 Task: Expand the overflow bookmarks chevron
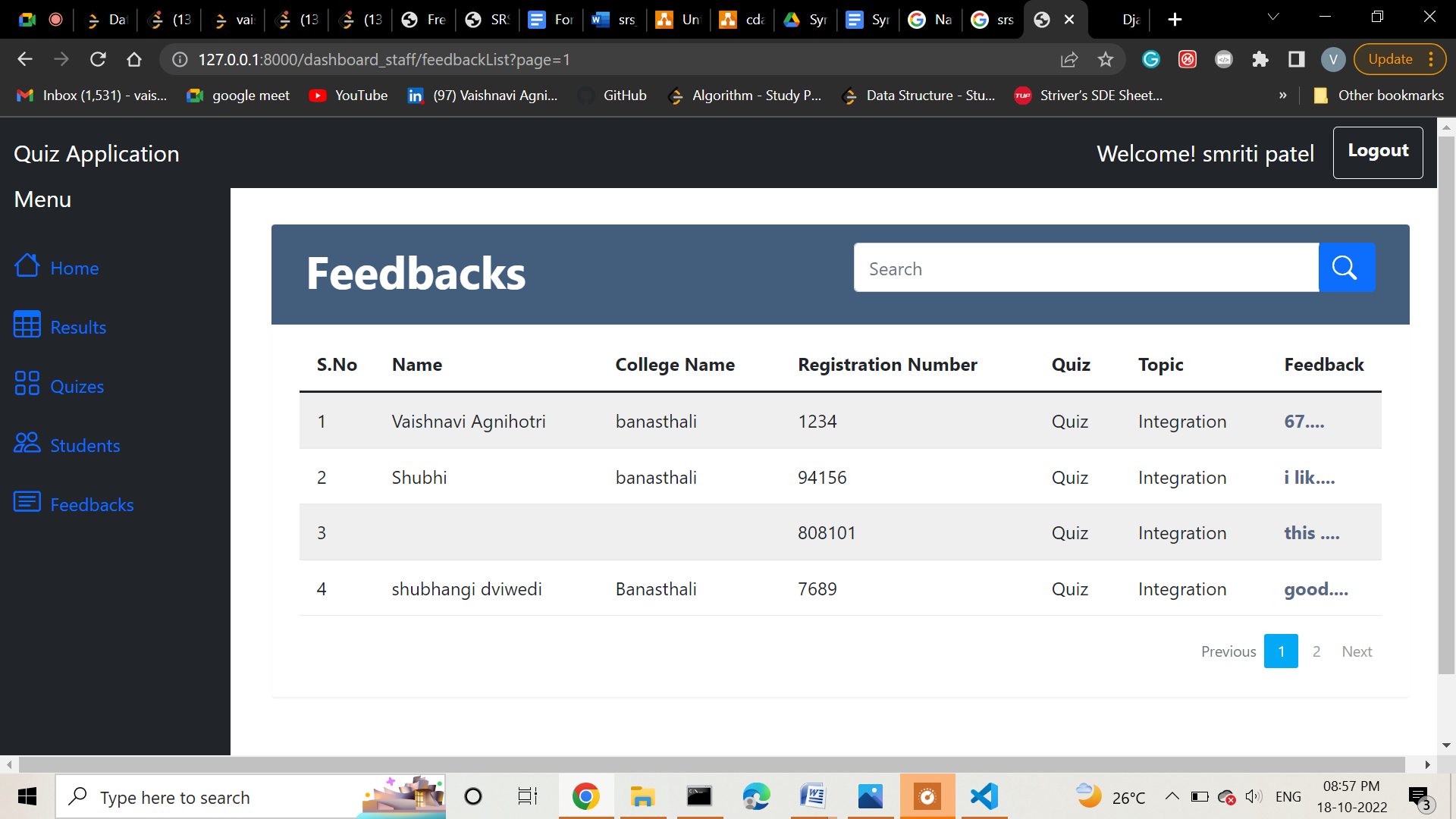pyautogui.click(x=1283, y=96)
